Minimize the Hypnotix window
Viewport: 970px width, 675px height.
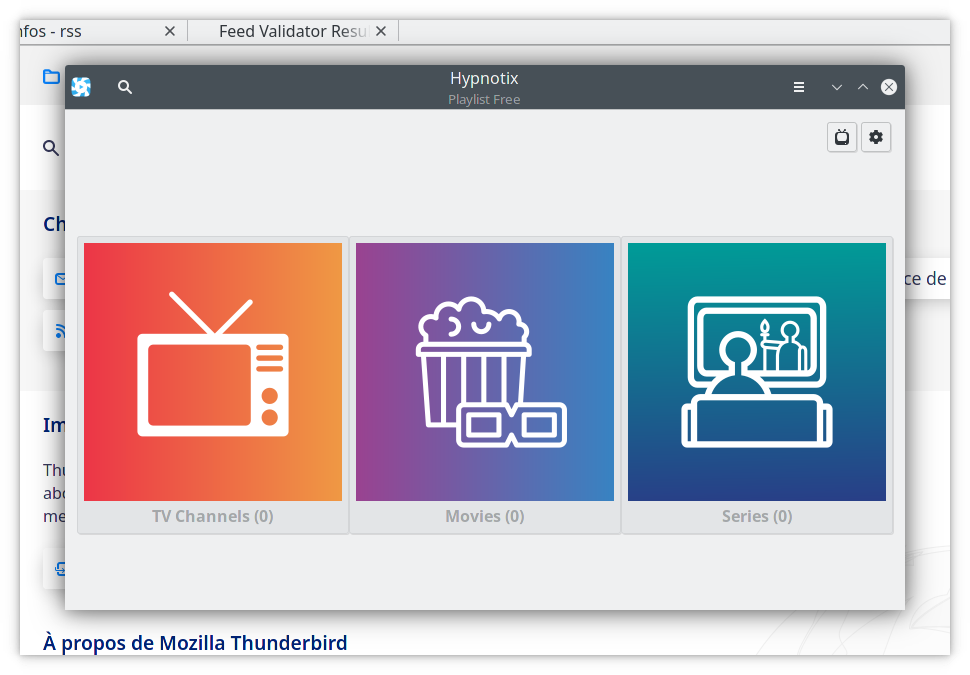[x=837, y=87]
